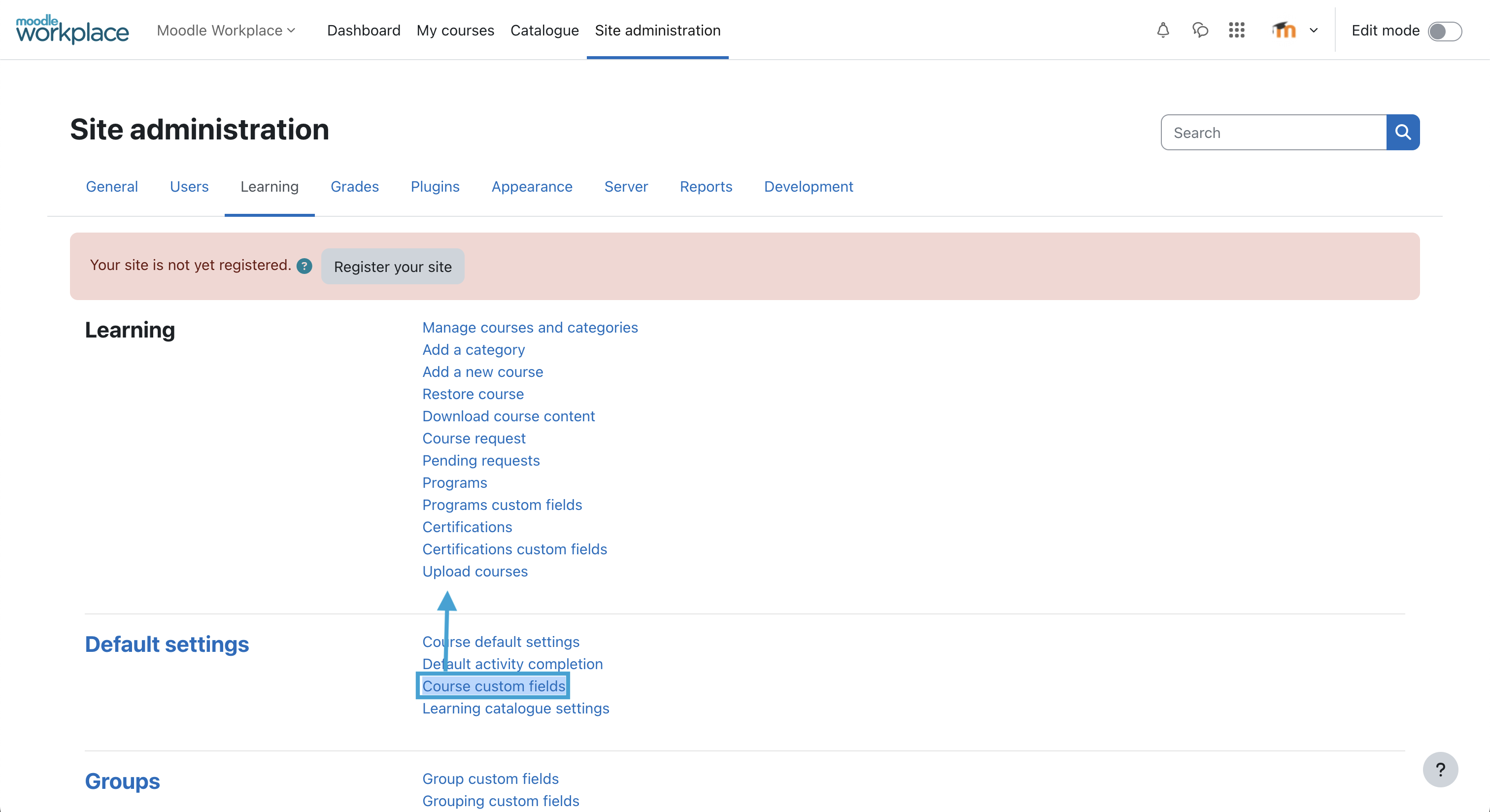Open the Programs link
Screen dimensions: 1490x812
(455, 482)
